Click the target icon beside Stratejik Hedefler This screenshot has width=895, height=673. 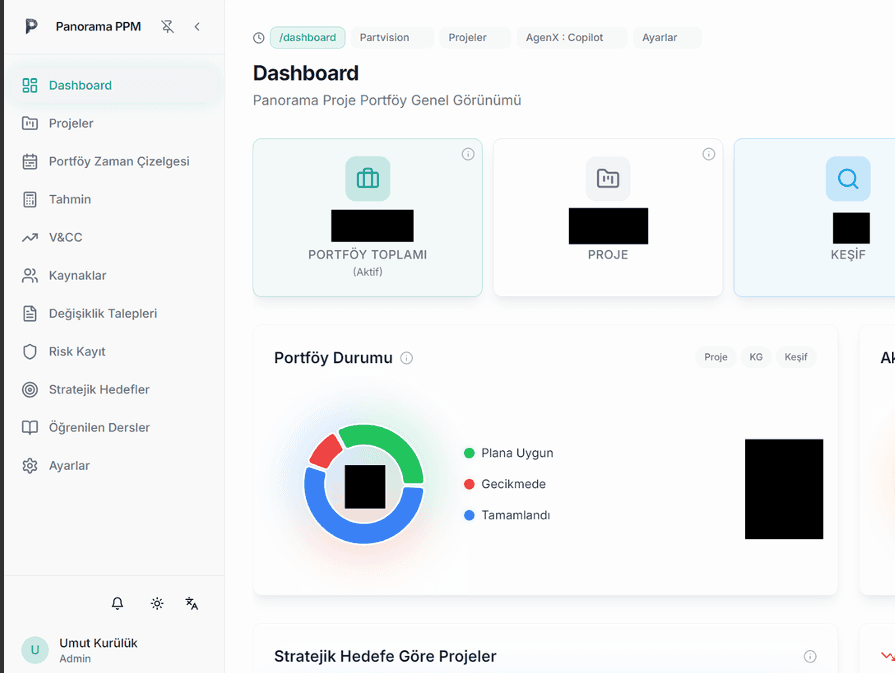point(30,389)
